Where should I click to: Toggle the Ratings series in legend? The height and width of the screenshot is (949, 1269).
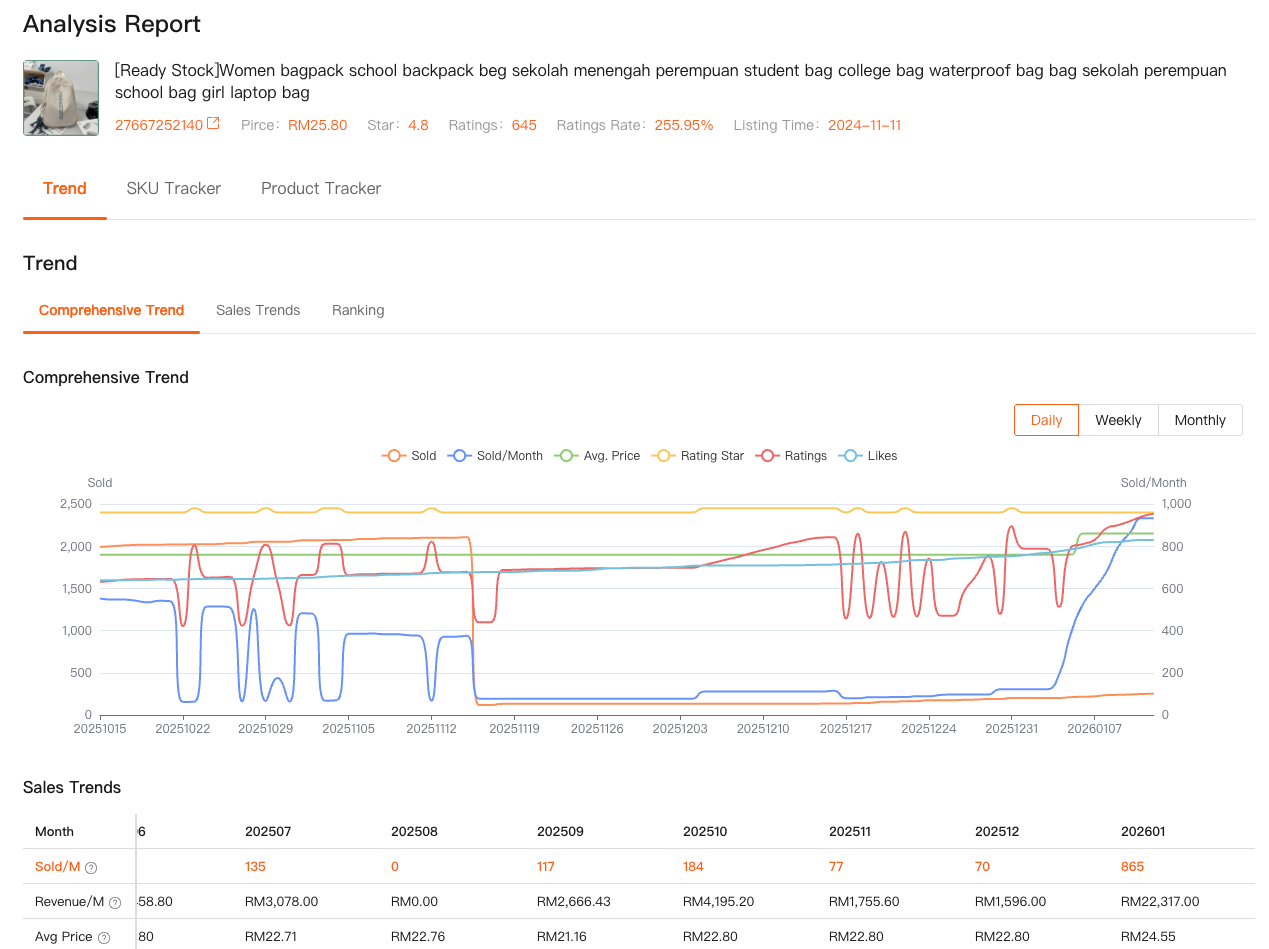[x=793, y=456]
